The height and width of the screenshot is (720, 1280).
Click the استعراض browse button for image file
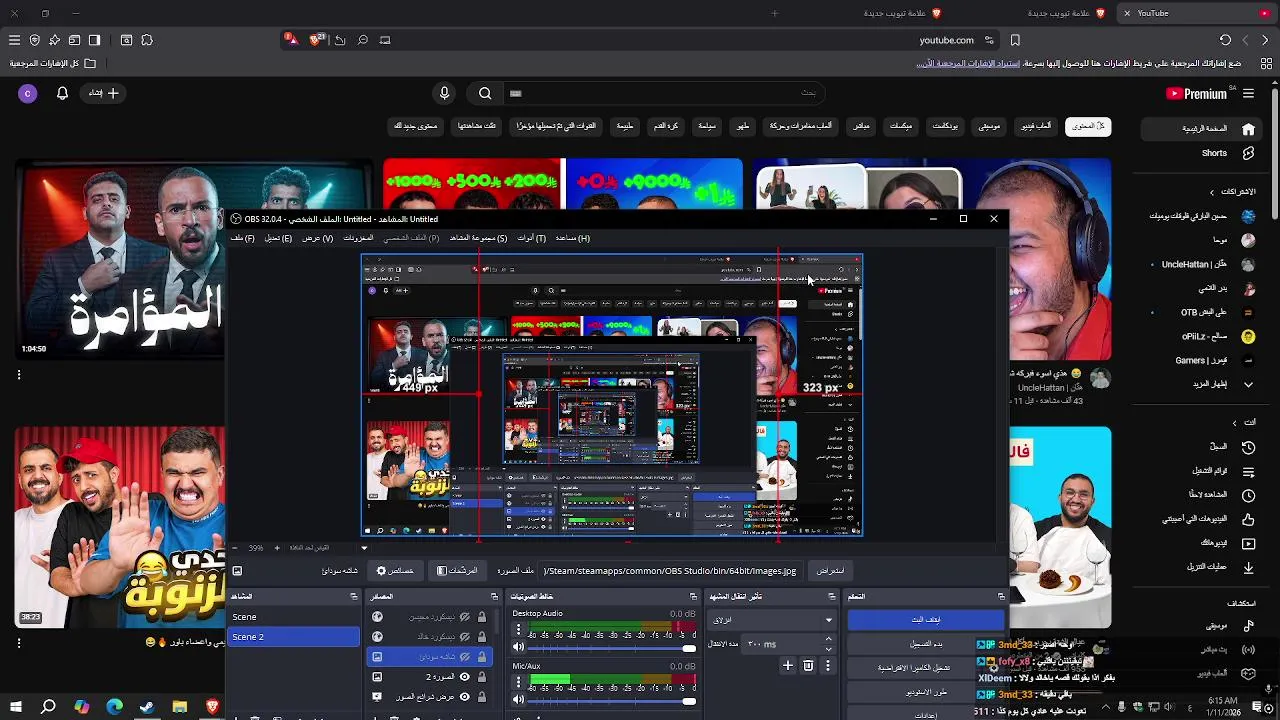[x=830, y=571]
